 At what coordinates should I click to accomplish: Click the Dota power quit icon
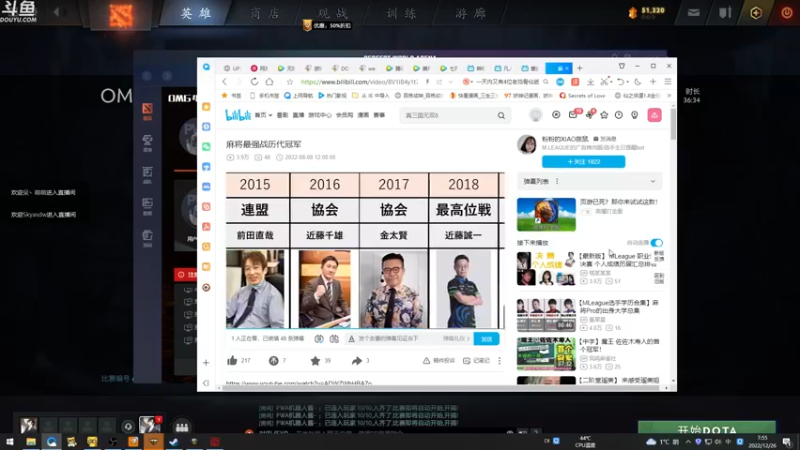pos(787,13)
